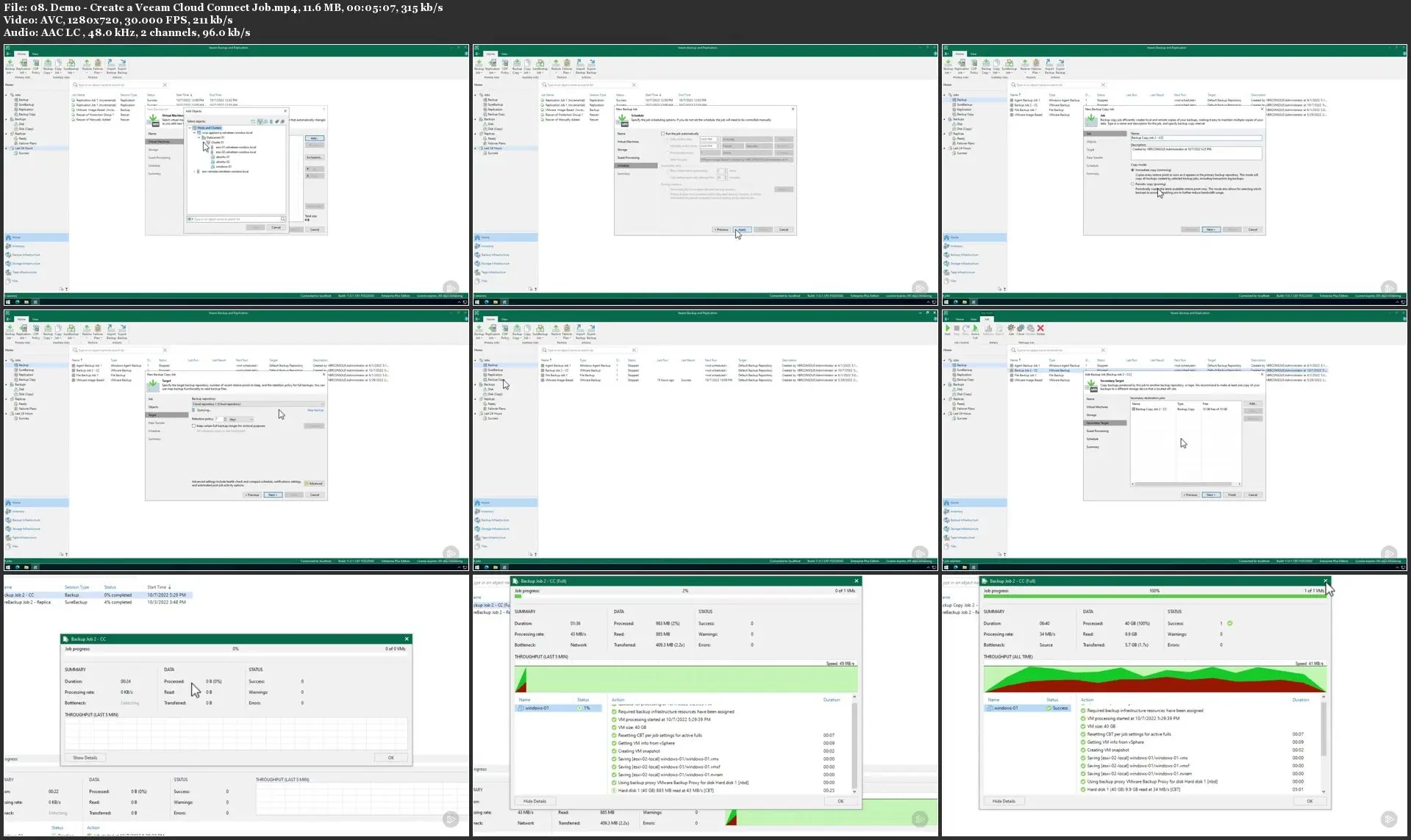Select 'Periodic copy (pruning)' radio button
The width and height of the screenshot is (1411, 840).
(x=1132, y=184)
